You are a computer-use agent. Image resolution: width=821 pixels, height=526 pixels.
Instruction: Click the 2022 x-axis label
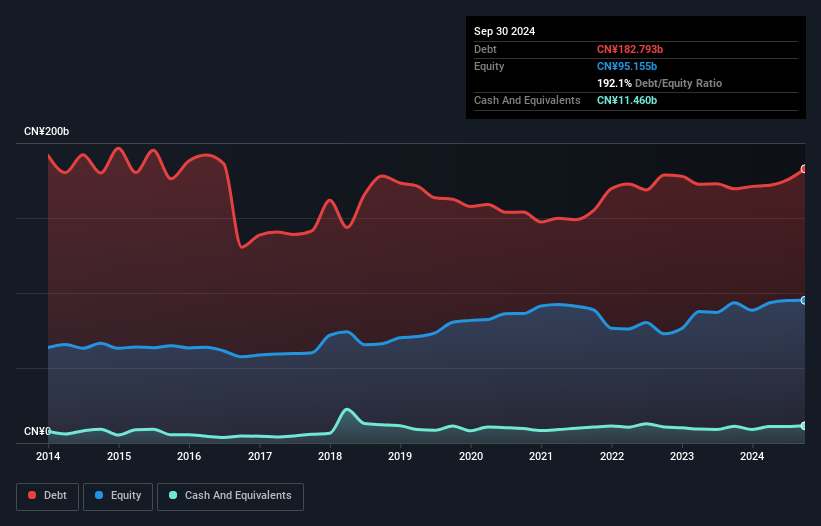click(x=612, y=456)
